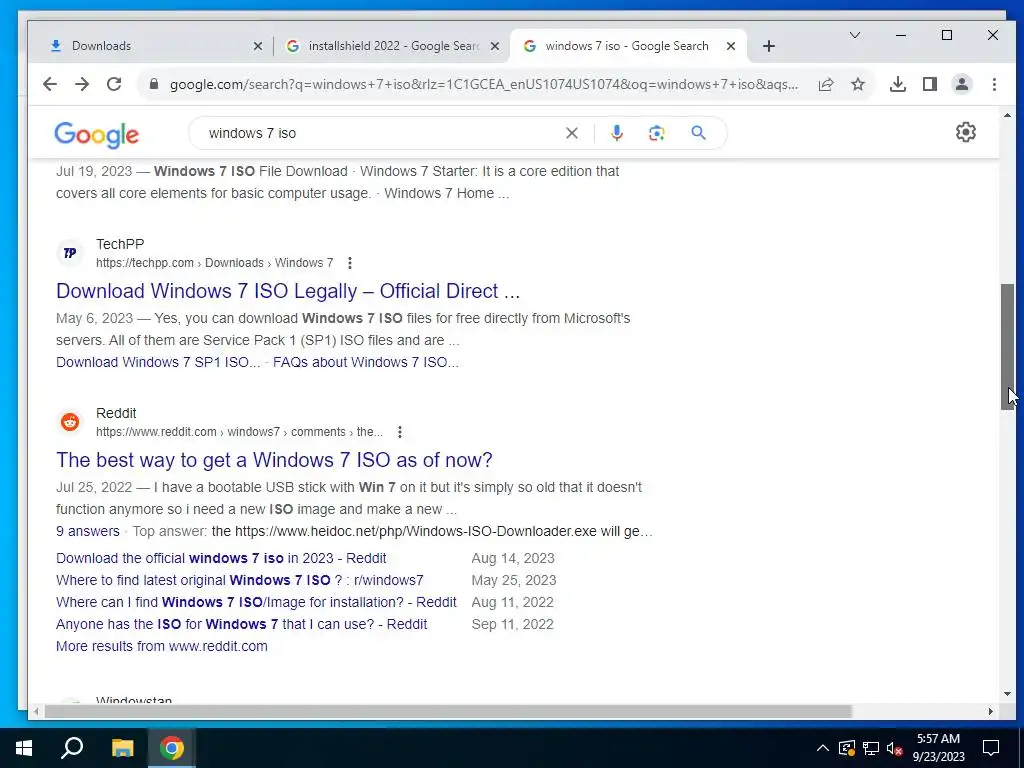Open the Windows Start menu
This screenshot has height=768, width=1024.
[x=24, y=748]
